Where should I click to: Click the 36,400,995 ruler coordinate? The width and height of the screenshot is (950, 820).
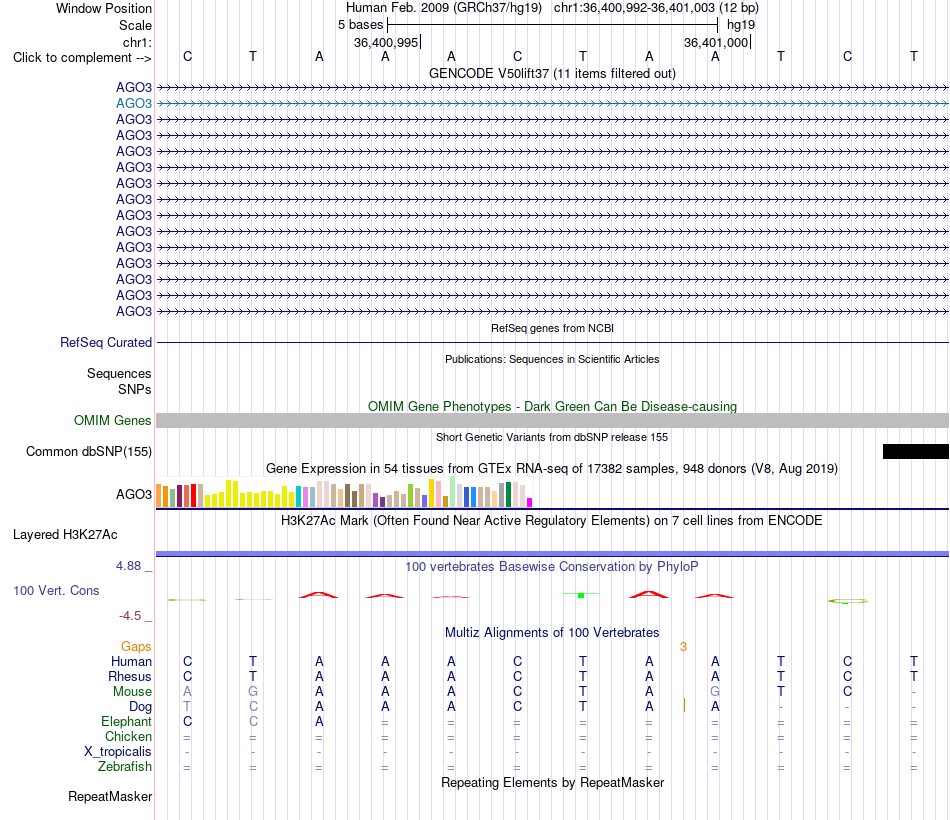tap(386, 42)
